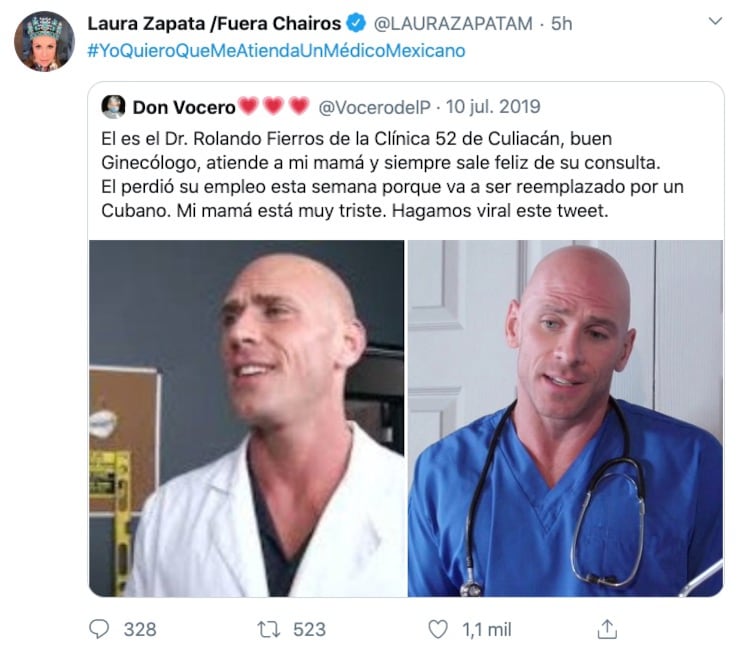The width and height of the screenshot is (741, 650).
Task: Open the 10 jul. 2019 timestamp
Action: point(493,107)
